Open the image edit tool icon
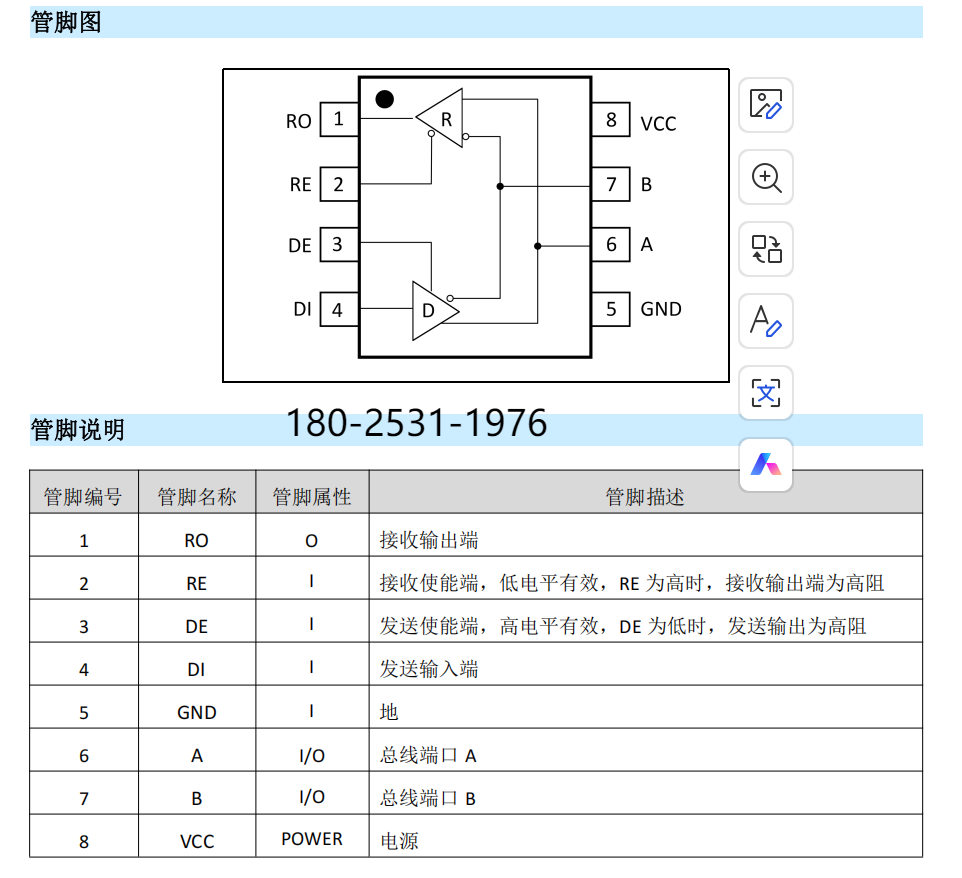962x878 pixels. pyautogui.click(x=766, y=105)
